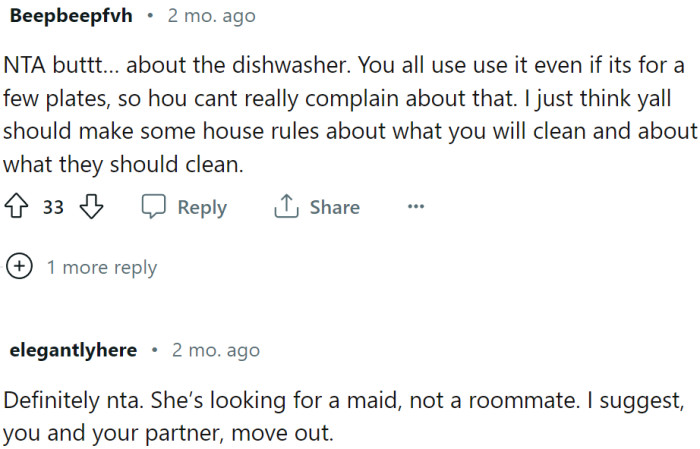Screen dimensions: 700x449
Task: Click the speech bubble reply icon
Action: click(x=153, y=207)
